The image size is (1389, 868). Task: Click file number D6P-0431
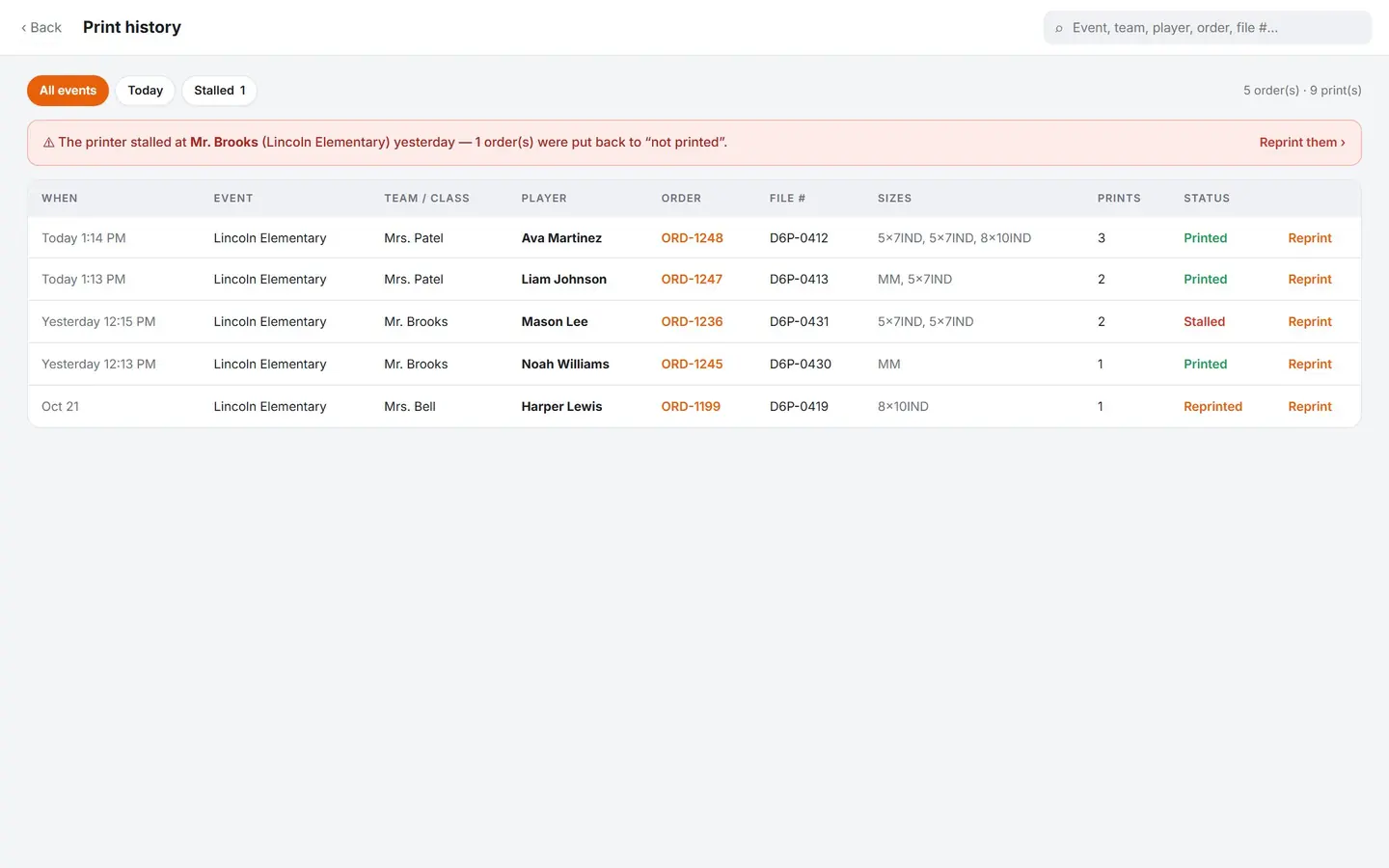tap(799, 322)
